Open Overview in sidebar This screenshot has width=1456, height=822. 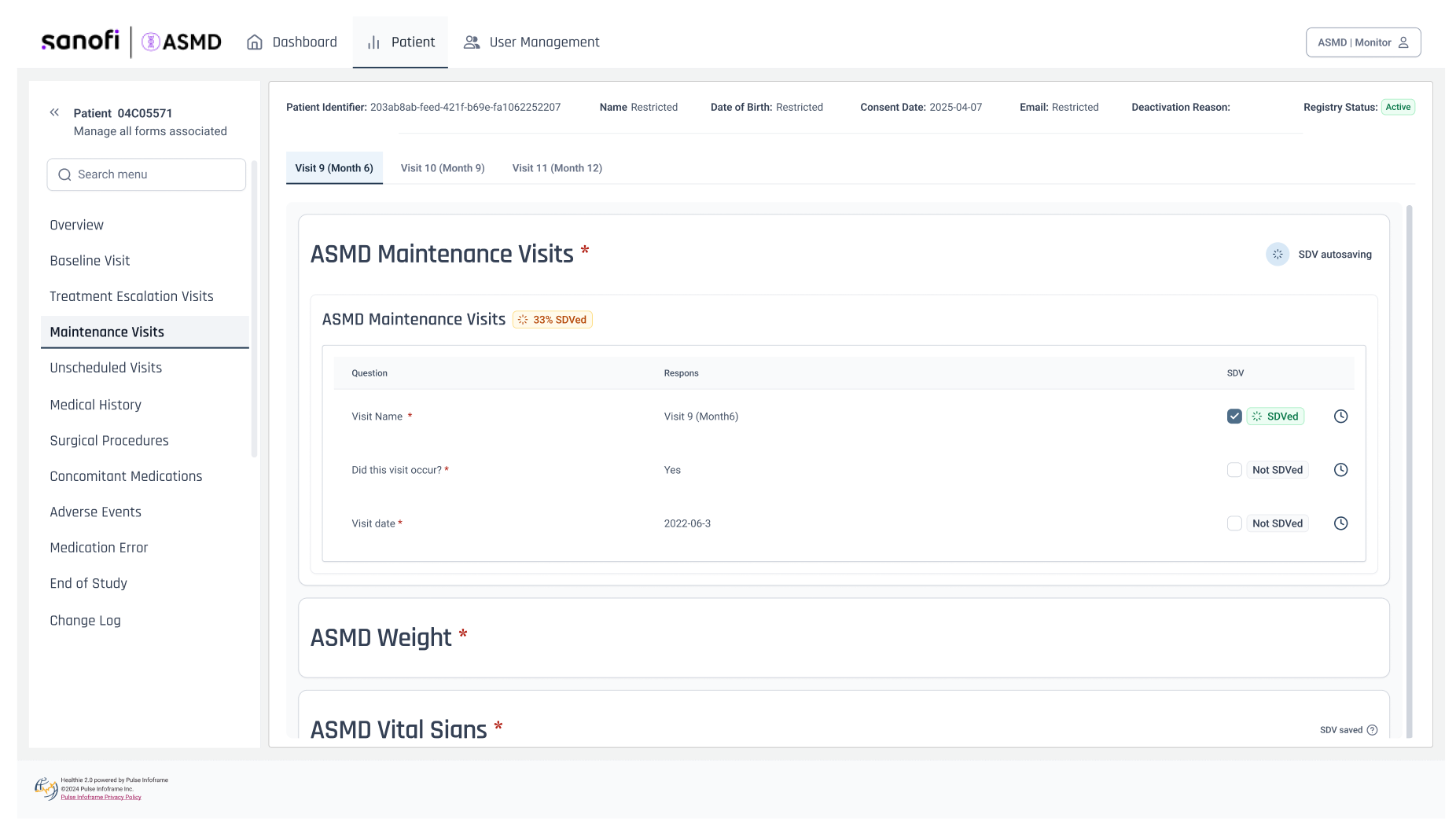pos(77,225)
